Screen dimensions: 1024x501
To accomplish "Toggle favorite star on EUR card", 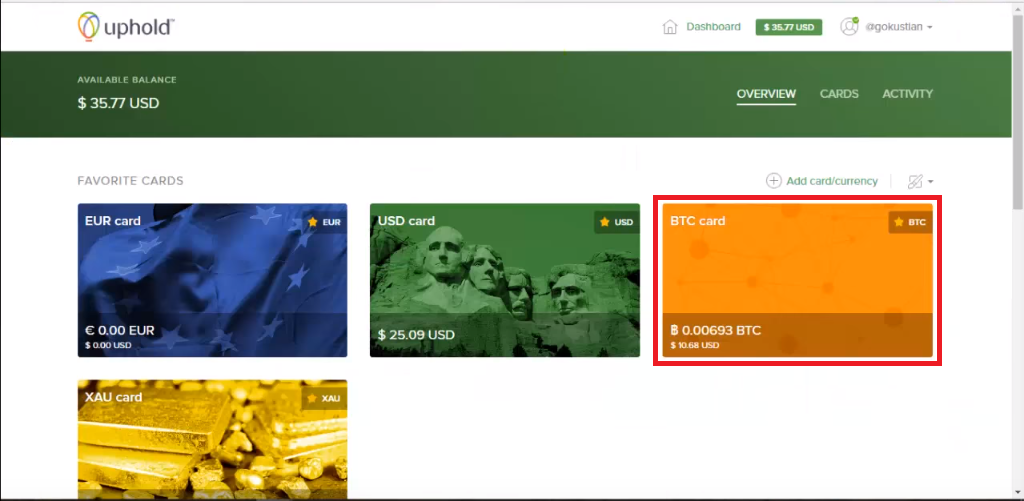I will tap(312, 222).
